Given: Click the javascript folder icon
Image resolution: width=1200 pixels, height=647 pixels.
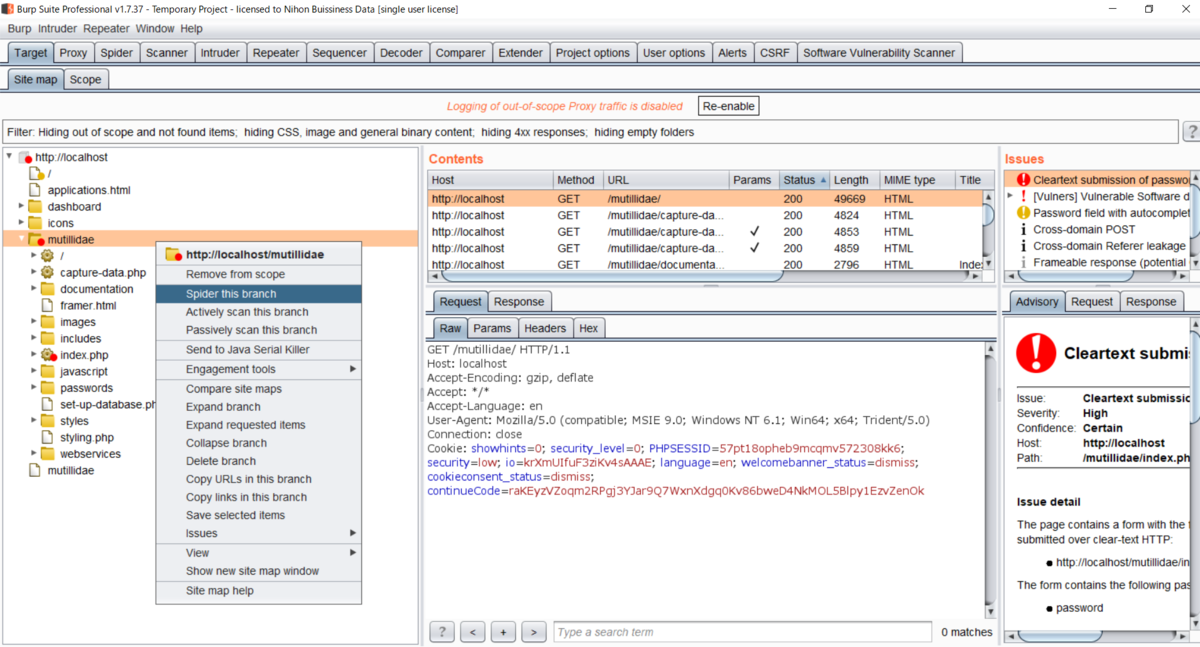Looking at the screenshot, I should pos(47,372).
